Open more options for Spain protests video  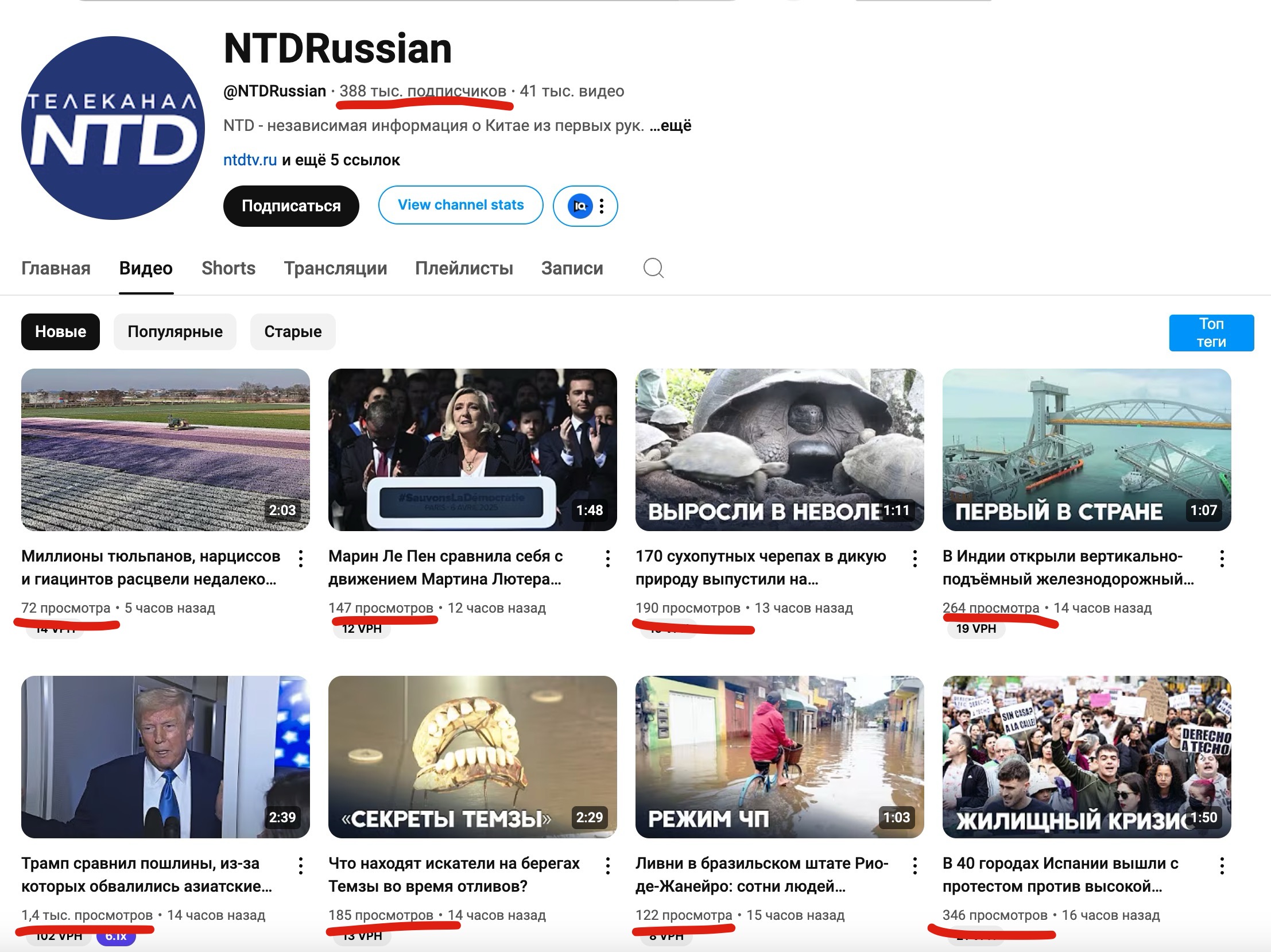1222,866
